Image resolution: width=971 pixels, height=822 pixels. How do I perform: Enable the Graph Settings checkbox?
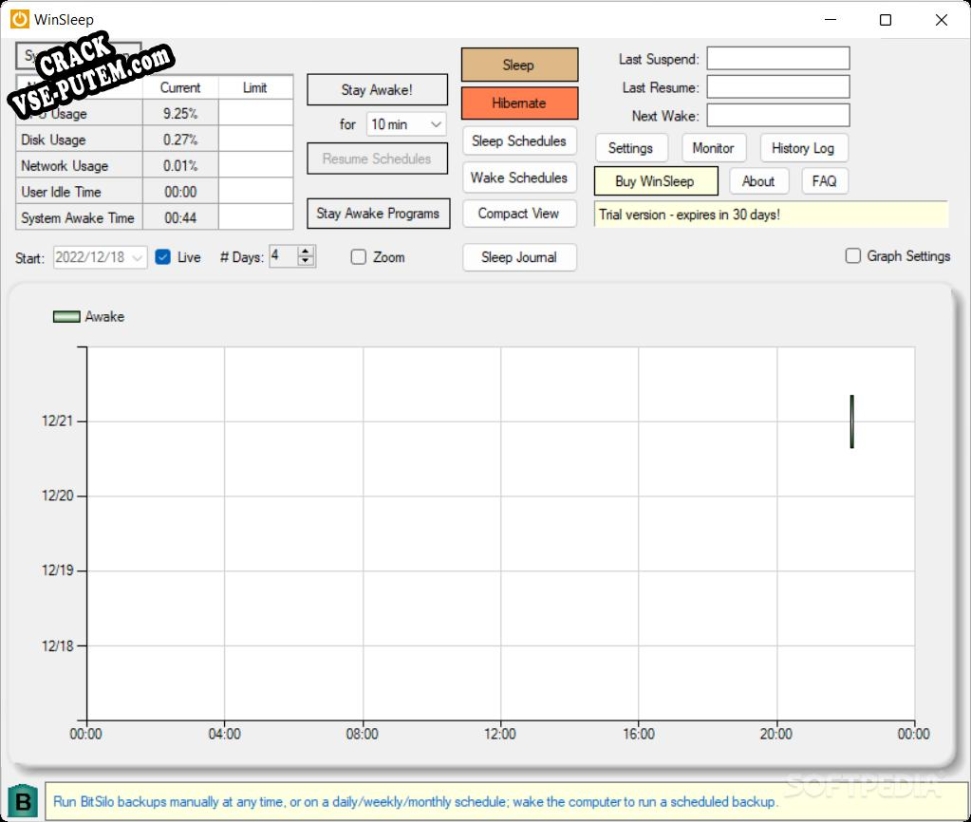[x=853, y=256]
